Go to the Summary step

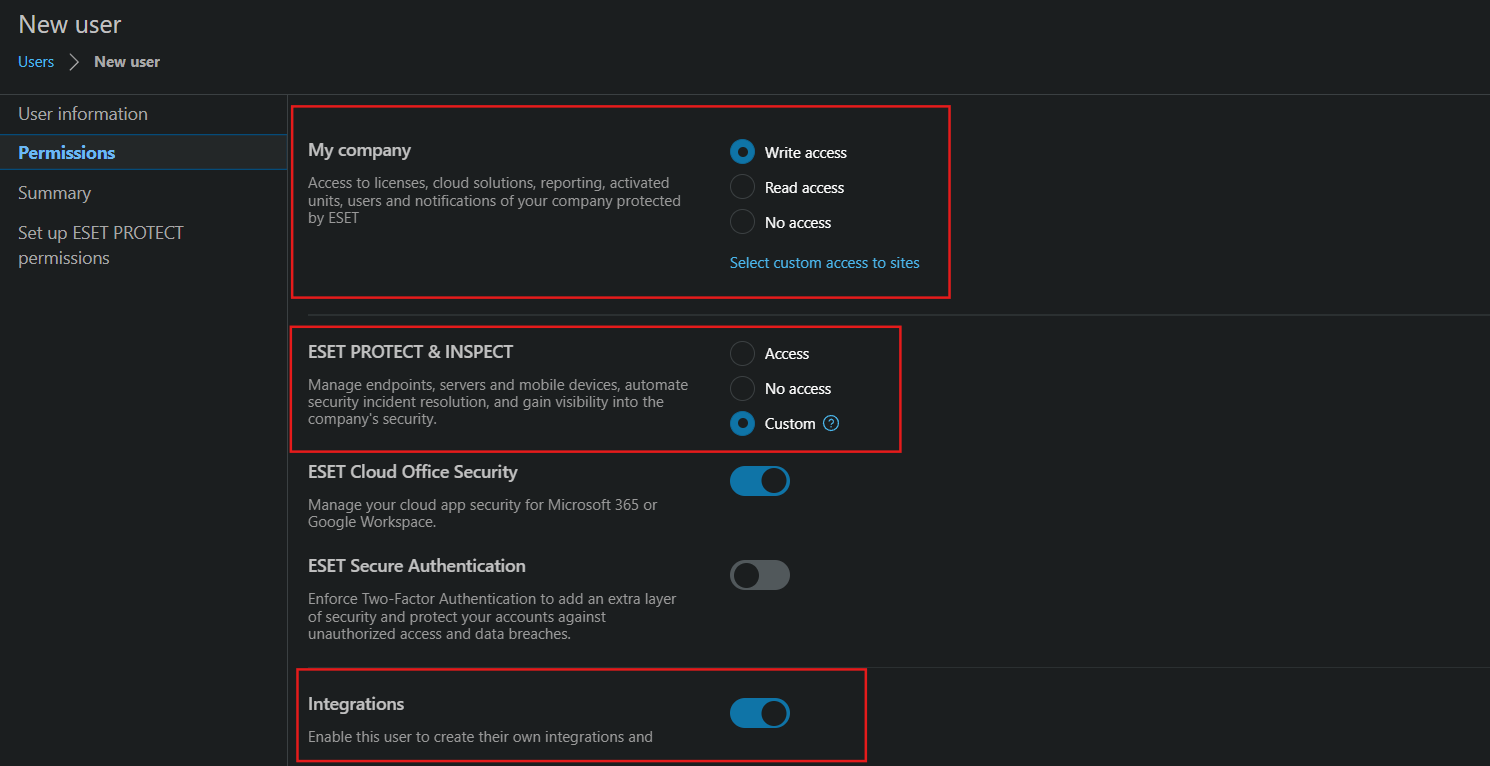tap(55, 193)
